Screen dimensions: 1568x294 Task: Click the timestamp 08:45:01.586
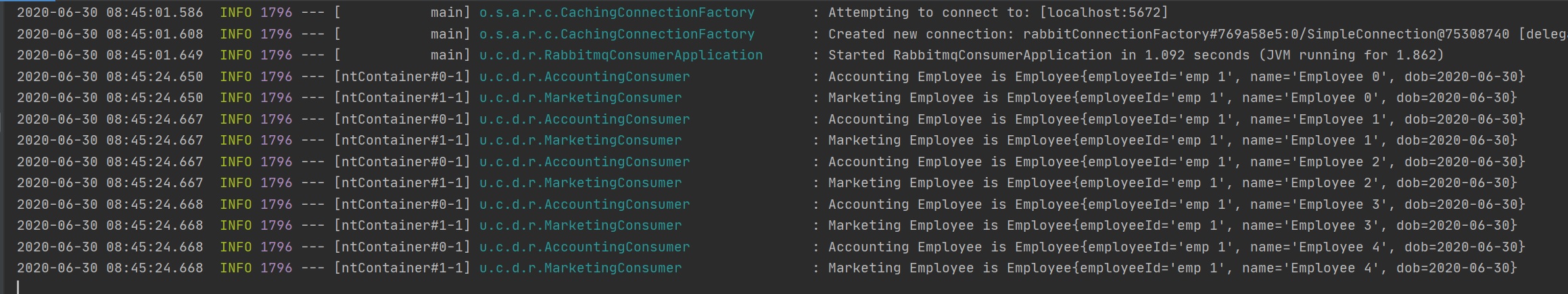(154, 13)
